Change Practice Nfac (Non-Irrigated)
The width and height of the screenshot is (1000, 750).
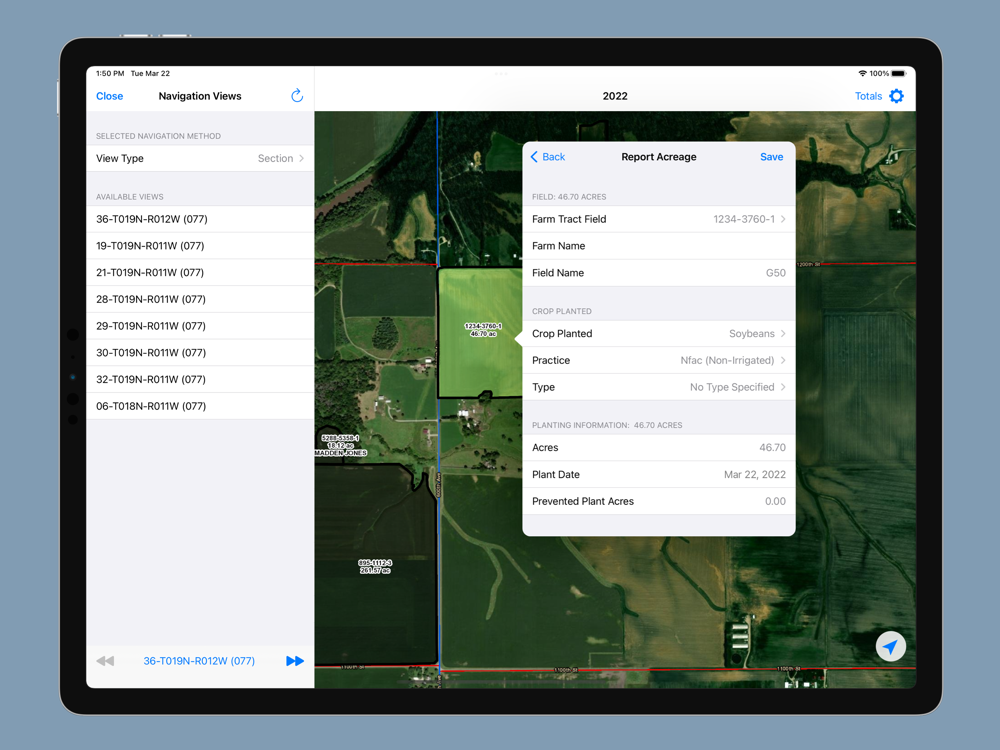pos(659,360)
